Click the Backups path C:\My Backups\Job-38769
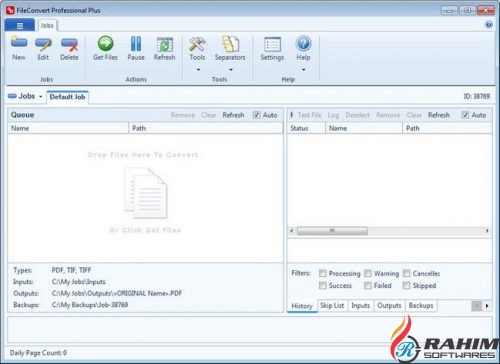Image resolution: width=500 pixels, height=364 pixels. 90,305
